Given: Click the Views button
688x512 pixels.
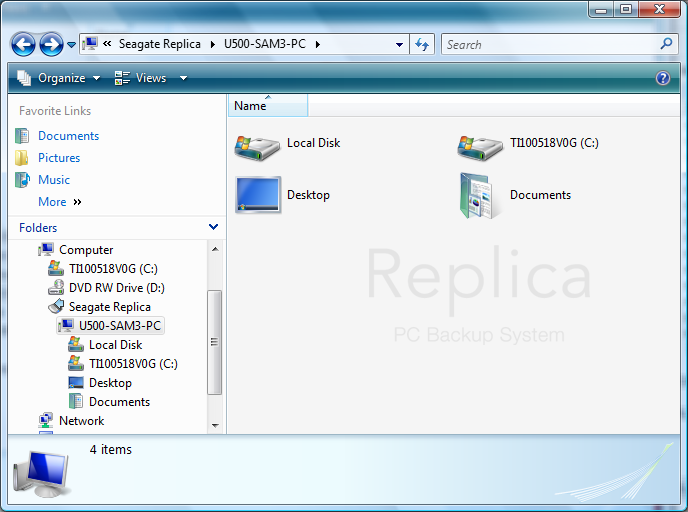Looking at the screenshot, I should click(141, 78).
